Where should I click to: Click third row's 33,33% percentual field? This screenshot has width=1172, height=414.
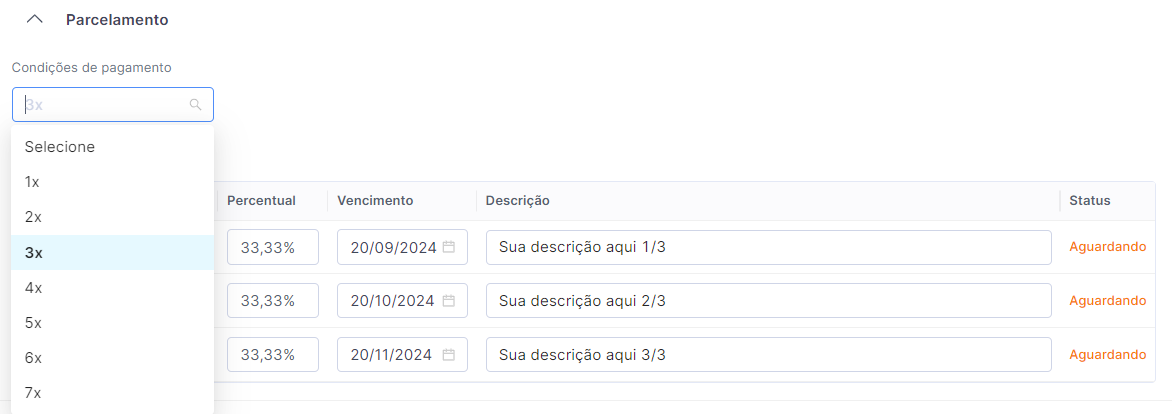272,354
